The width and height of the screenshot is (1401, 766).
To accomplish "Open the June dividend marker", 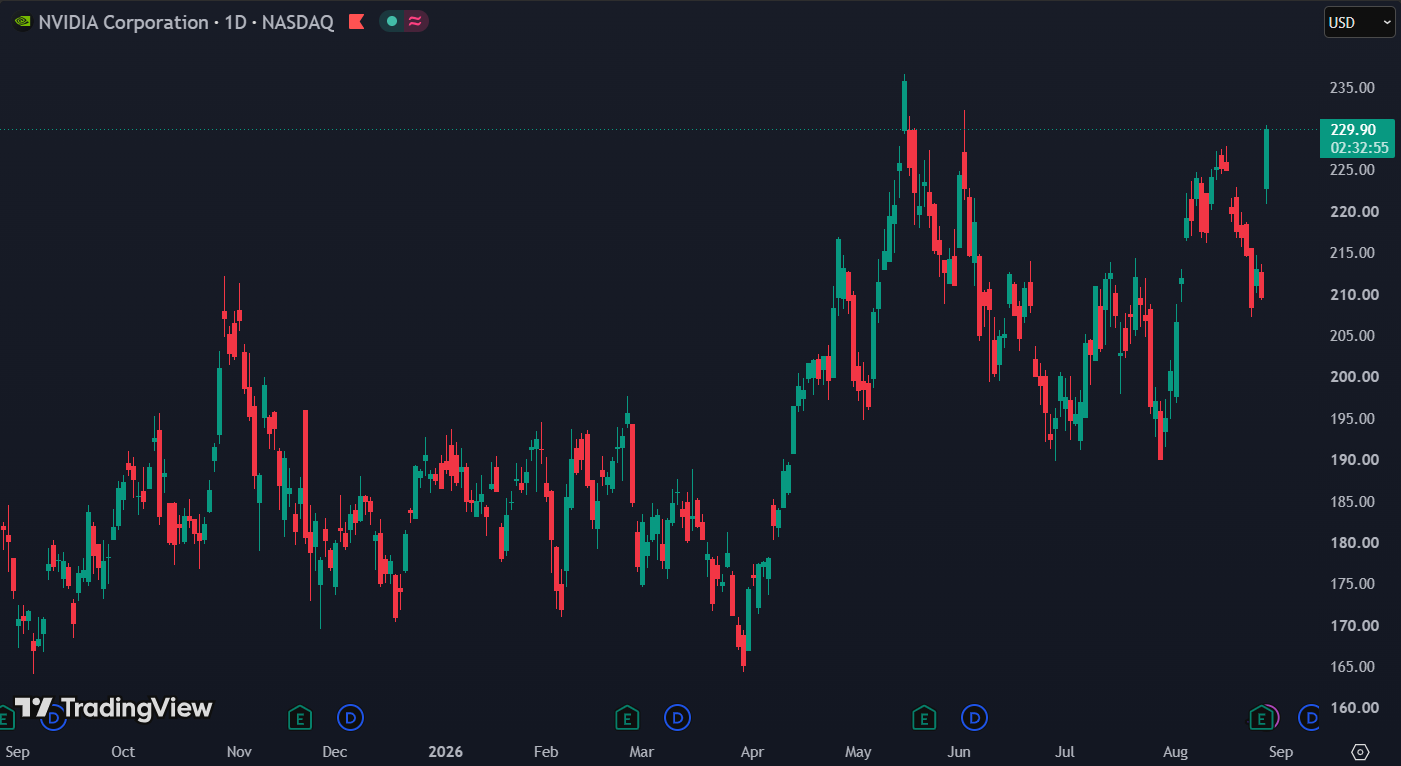I will point(974,717).
